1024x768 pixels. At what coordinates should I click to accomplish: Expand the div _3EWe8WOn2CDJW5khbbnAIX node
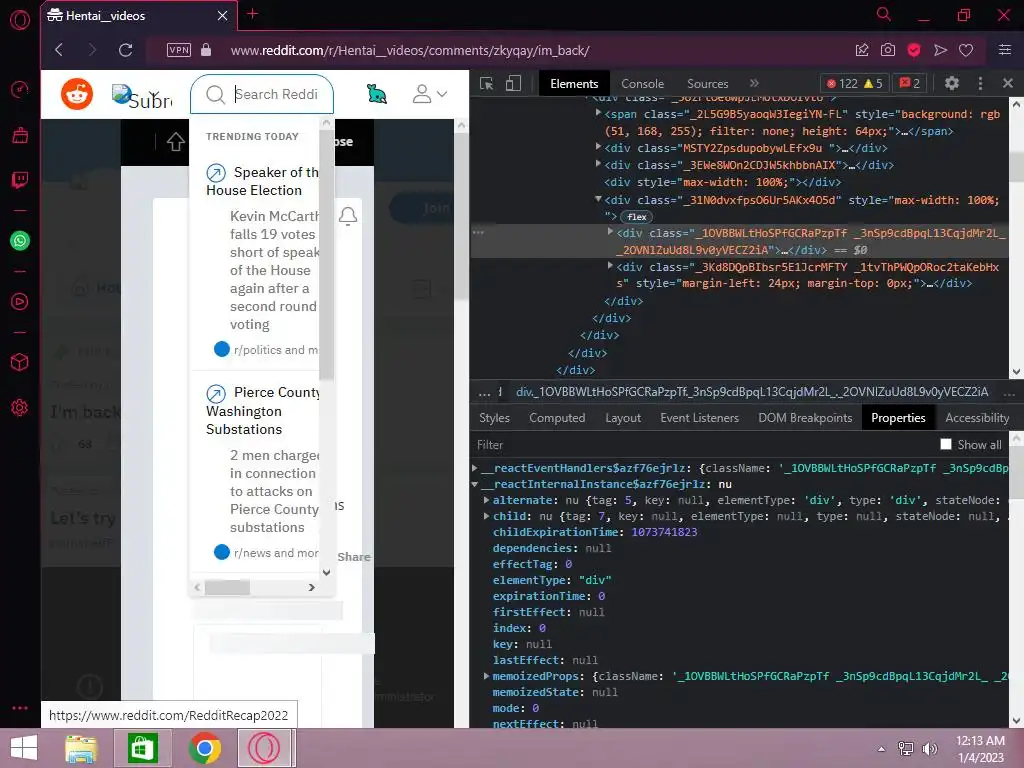[598, 164]
